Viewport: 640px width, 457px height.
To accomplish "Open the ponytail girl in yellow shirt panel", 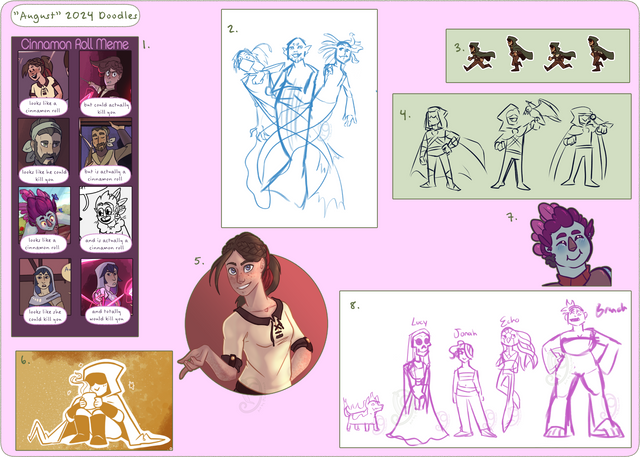I will click(x=43, y=75).
